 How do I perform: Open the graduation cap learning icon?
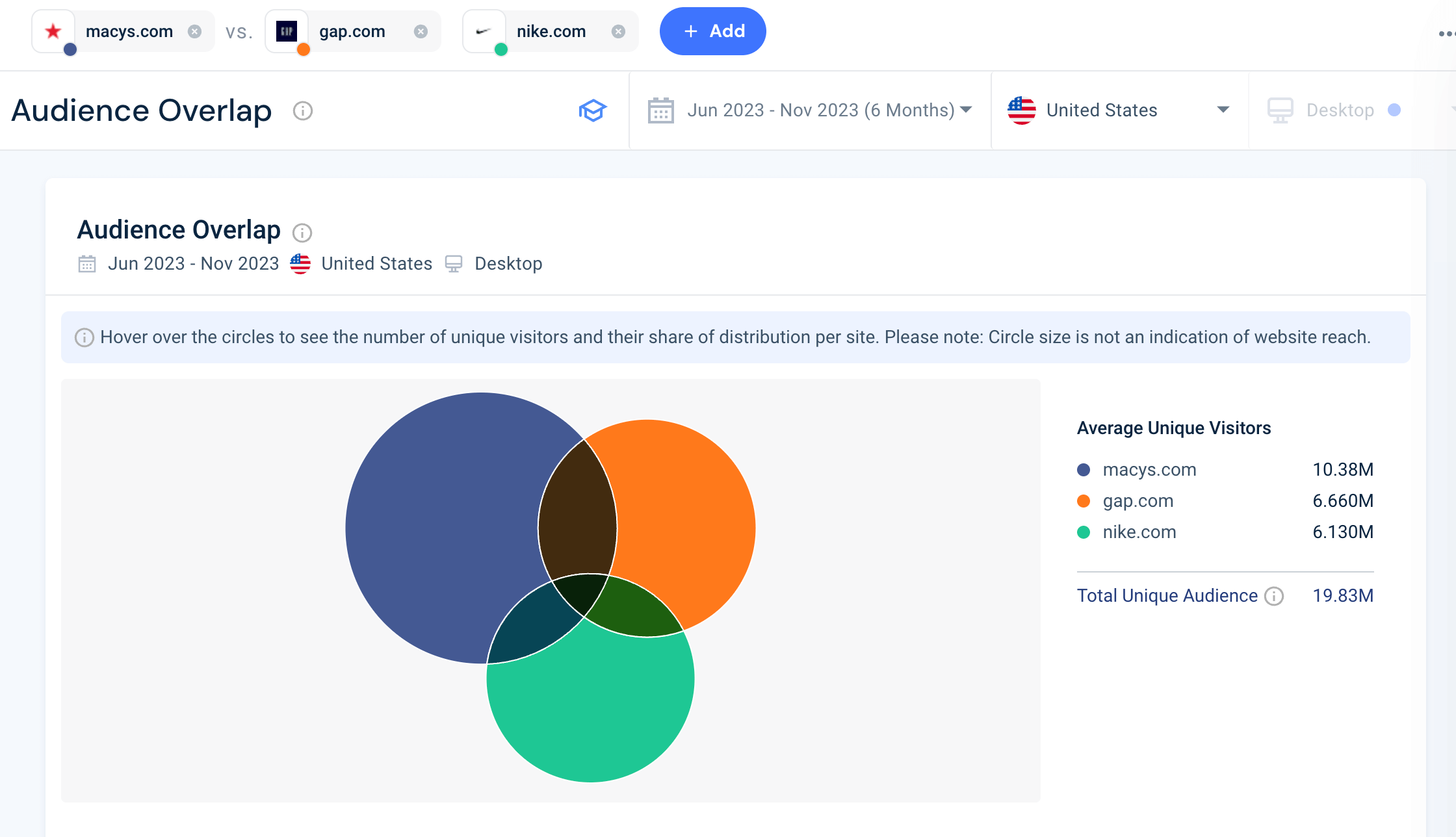(593, 110)
